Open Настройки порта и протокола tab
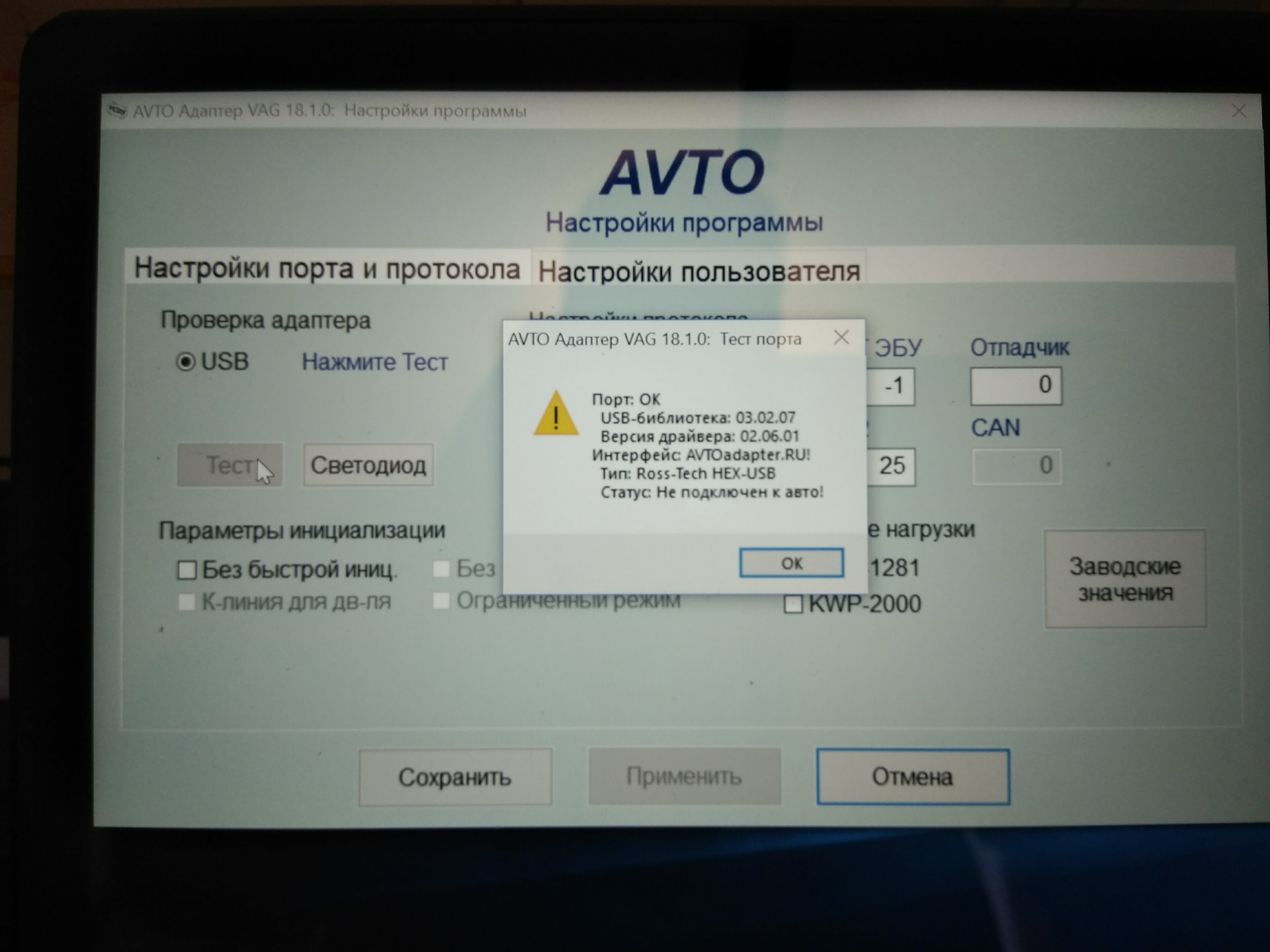 point(327,268)
